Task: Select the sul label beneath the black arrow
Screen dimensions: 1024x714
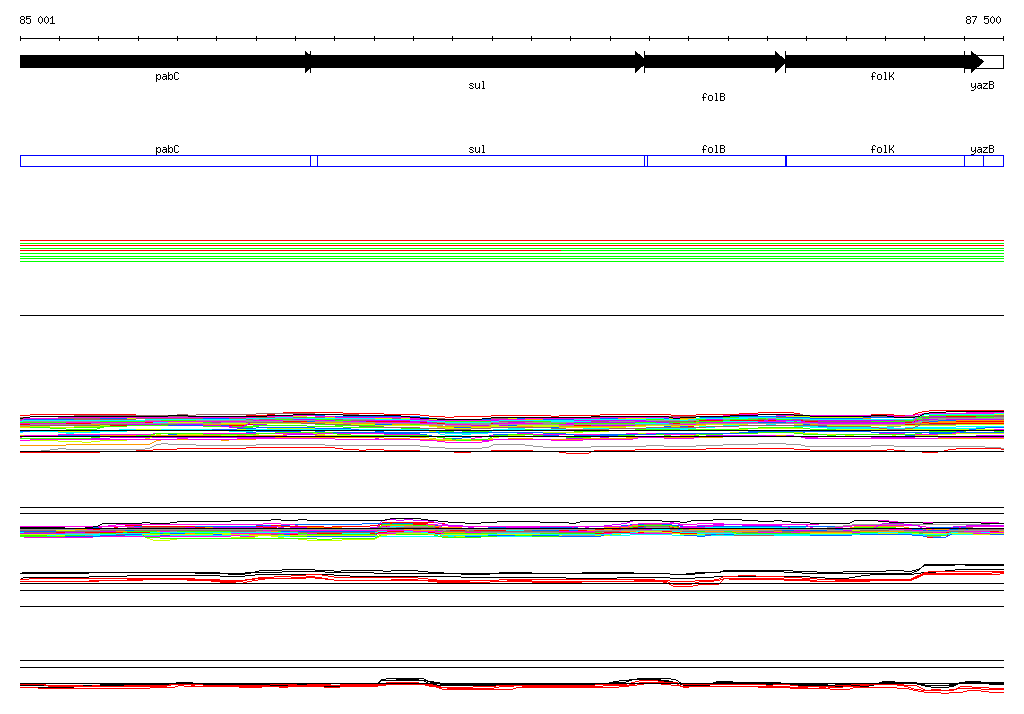Action: (477, 85)
